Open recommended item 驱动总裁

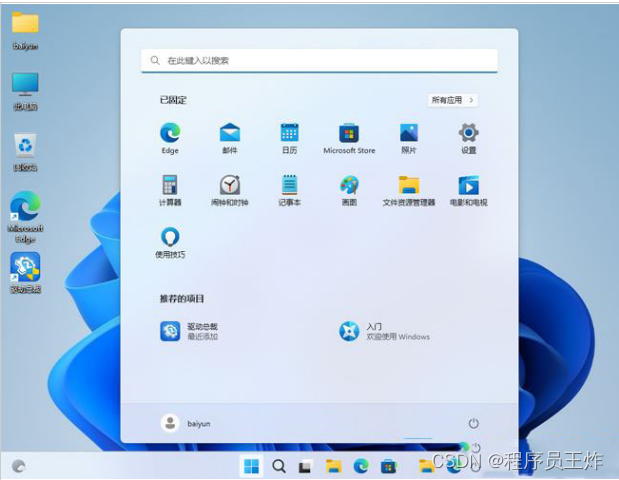pos(189,331)
